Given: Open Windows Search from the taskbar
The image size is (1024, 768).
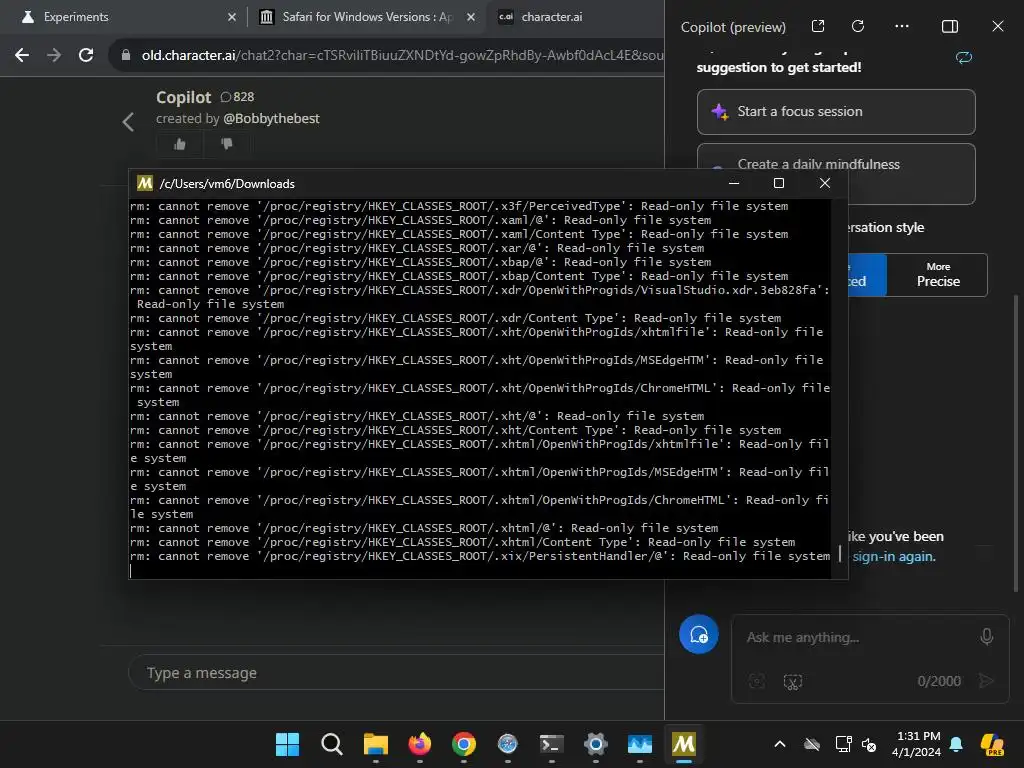Looking at the screenshot, I should pos(332,744).
